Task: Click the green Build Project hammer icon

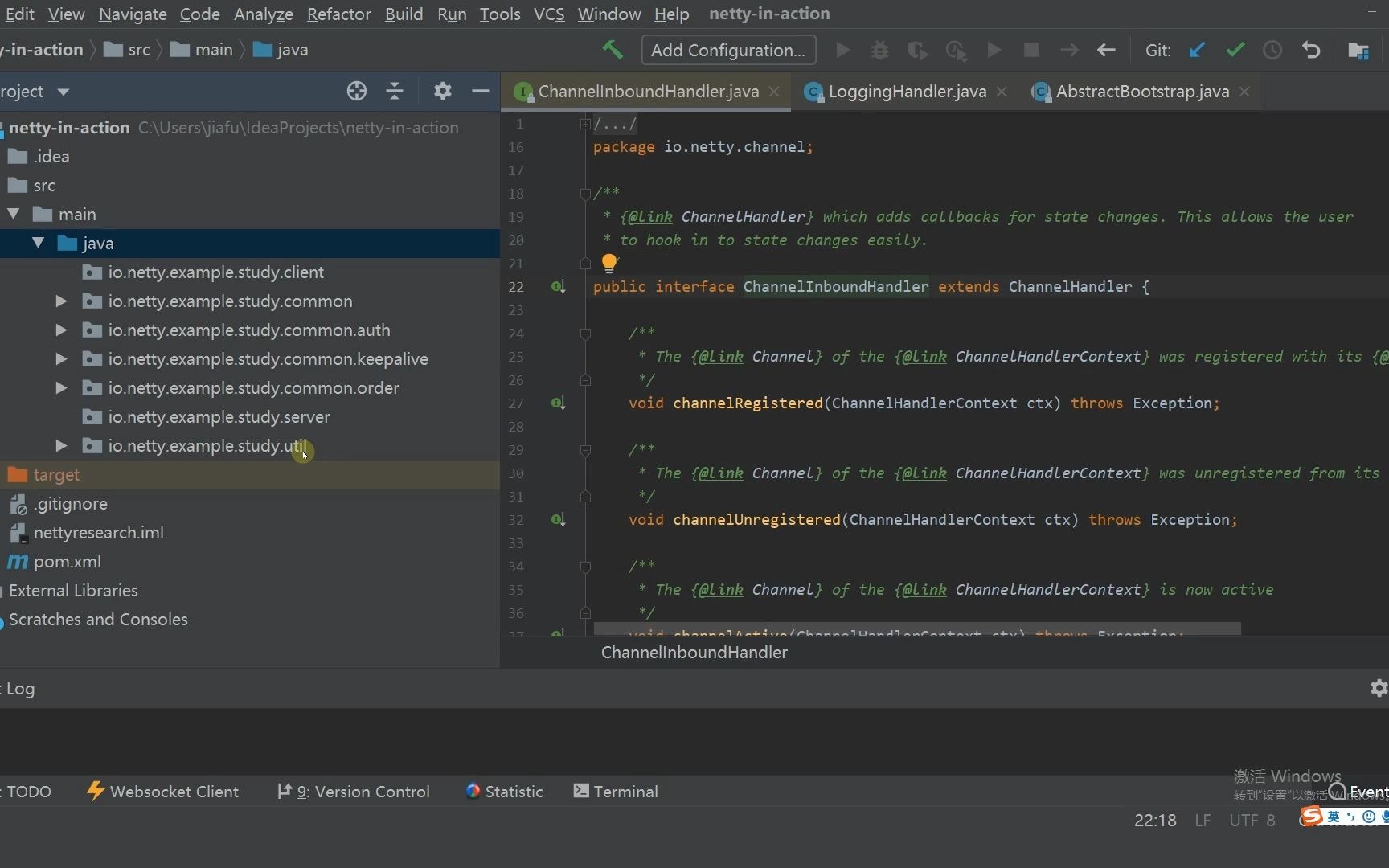Action: pyautogui.click(x=613, y=50)
